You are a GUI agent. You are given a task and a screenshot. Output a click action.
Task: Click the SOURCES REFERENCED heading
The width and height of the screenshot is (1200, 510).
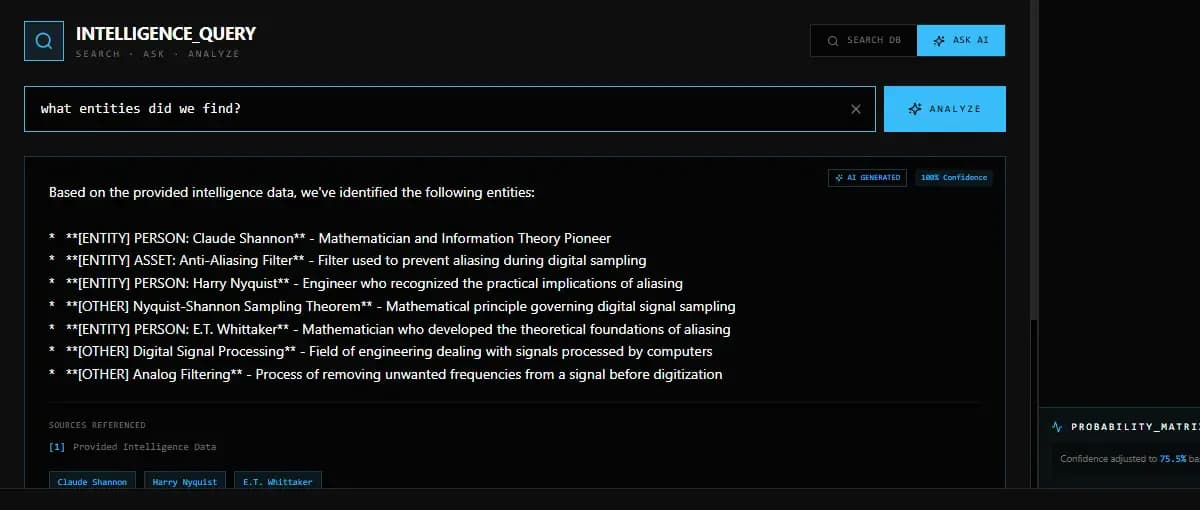click(x=97, y=425)
